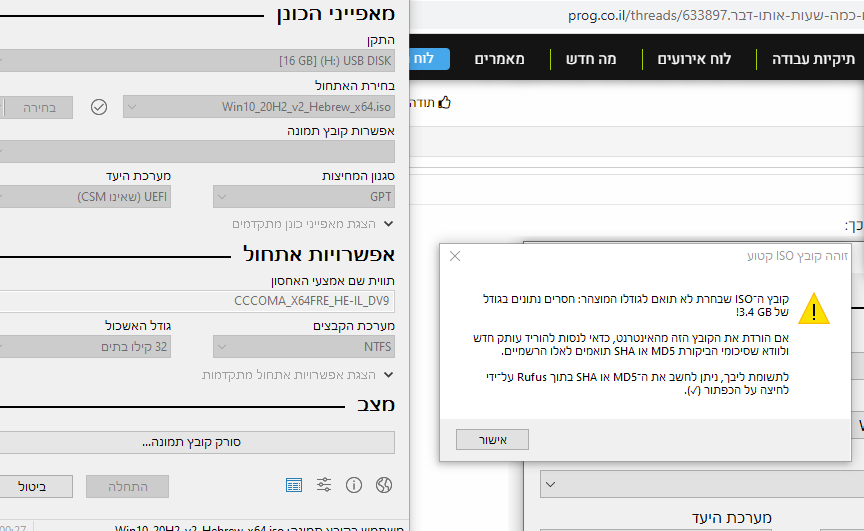
Task: Click the אישור button in warning dialog
Action: (x=492, y=440)
